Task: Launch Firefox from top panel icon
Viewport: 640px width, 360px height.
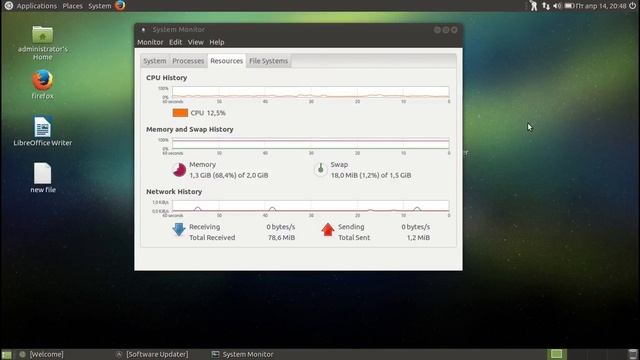Action: [120, 6]
